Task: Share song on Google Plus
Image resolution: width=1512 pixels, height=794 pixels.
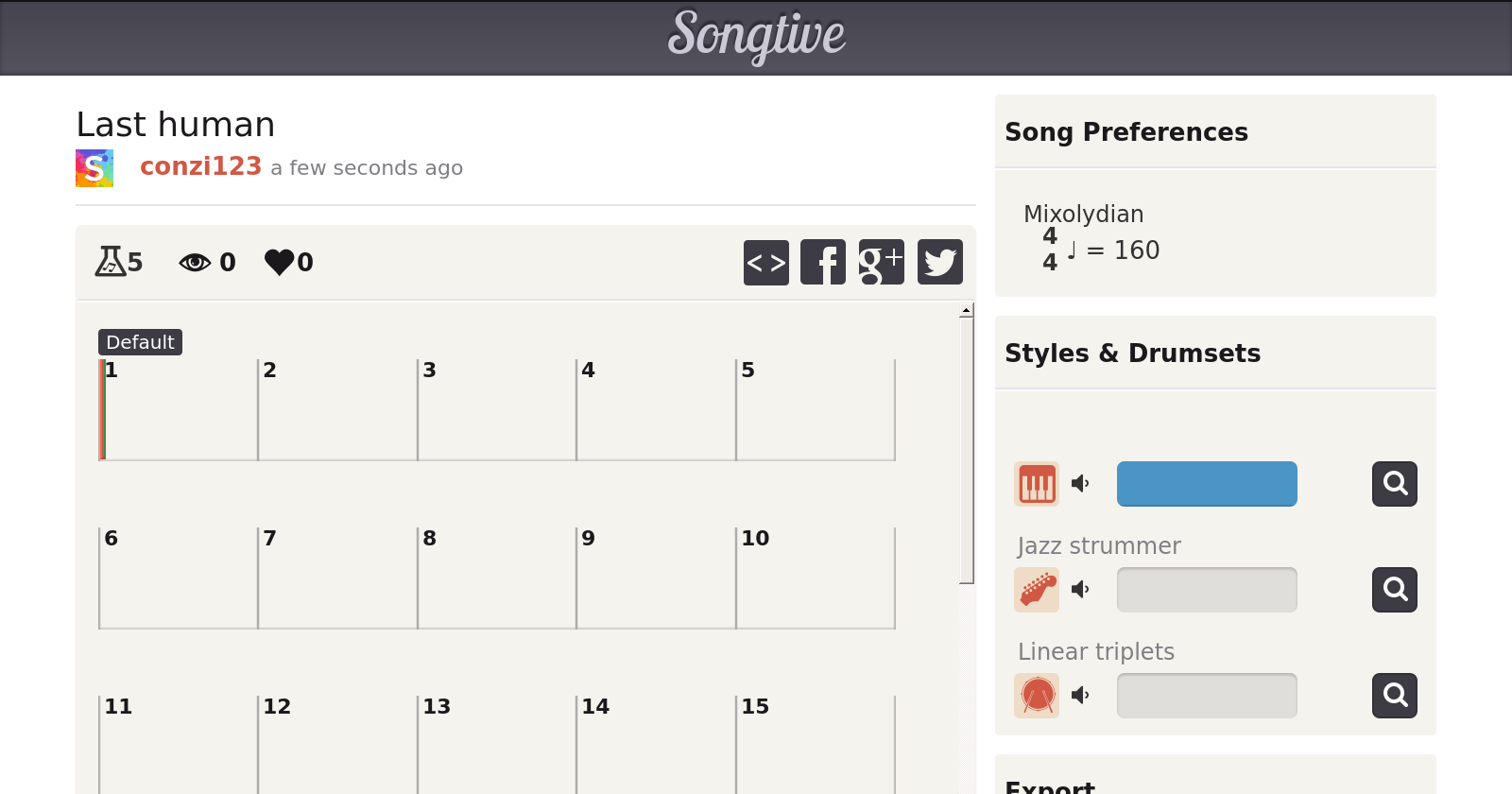Action: click(x=881, y=262)
